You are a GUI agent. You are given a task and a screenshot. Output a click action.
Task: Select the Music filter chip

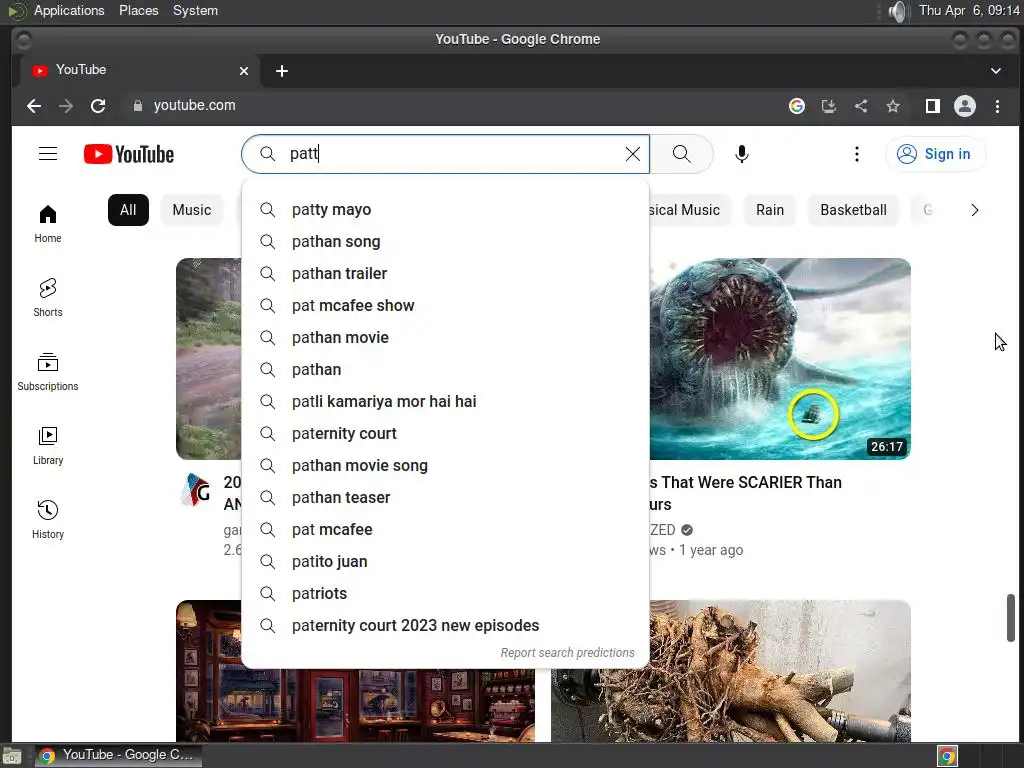[x=191, y=210]
